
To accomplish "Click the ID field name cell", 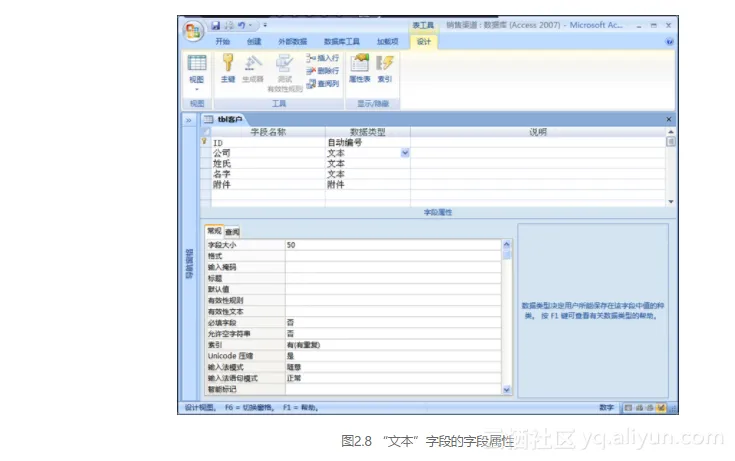I will (x=268, y=143).
